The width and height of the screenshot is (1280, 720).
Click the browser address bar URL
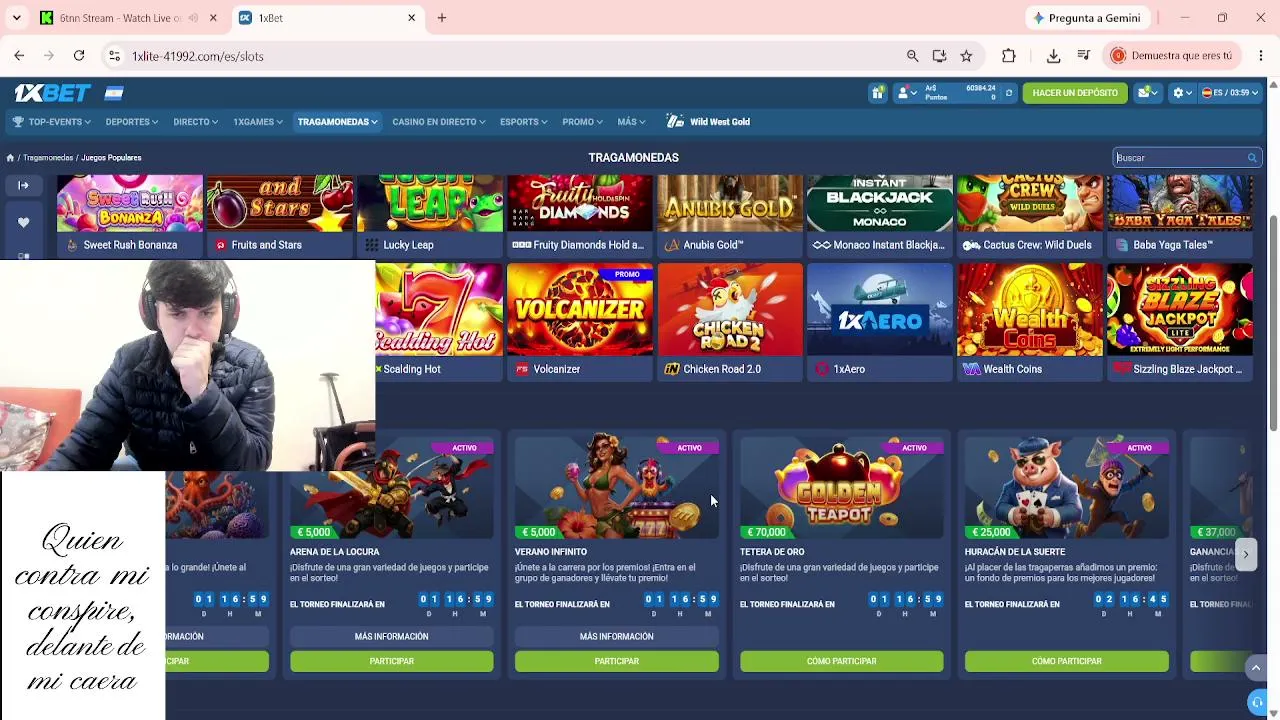[x=198, y=56]
